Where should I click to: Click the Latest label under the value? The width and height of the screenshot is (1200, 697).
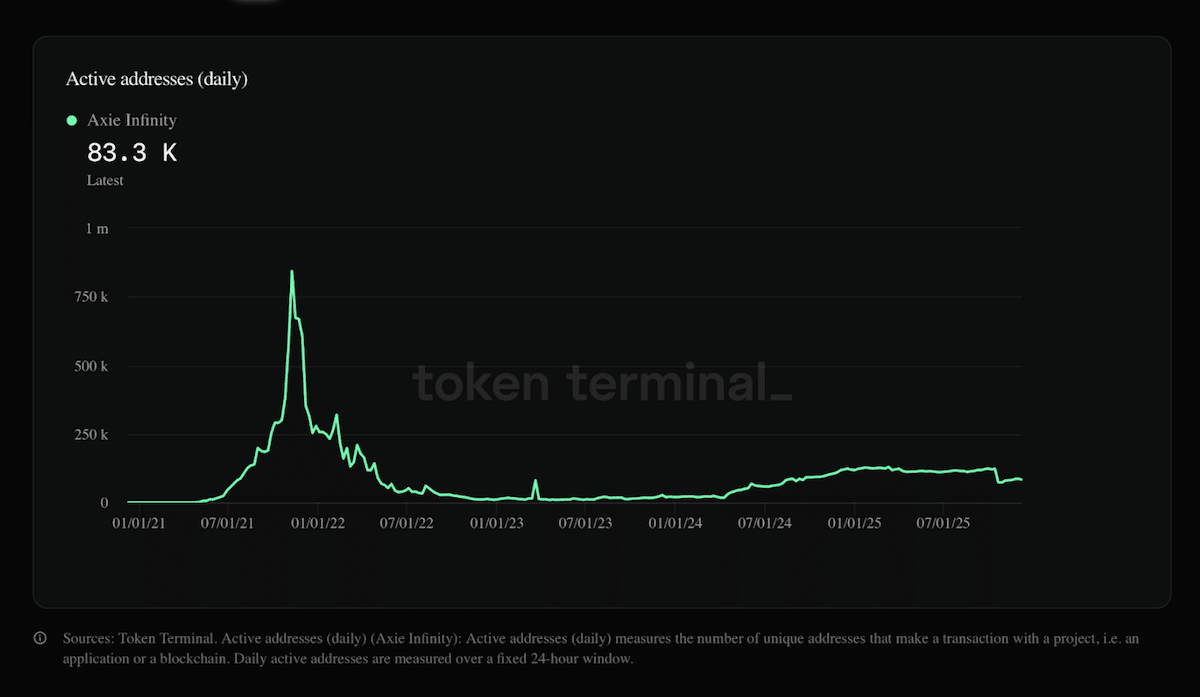[x=106, y=181]
